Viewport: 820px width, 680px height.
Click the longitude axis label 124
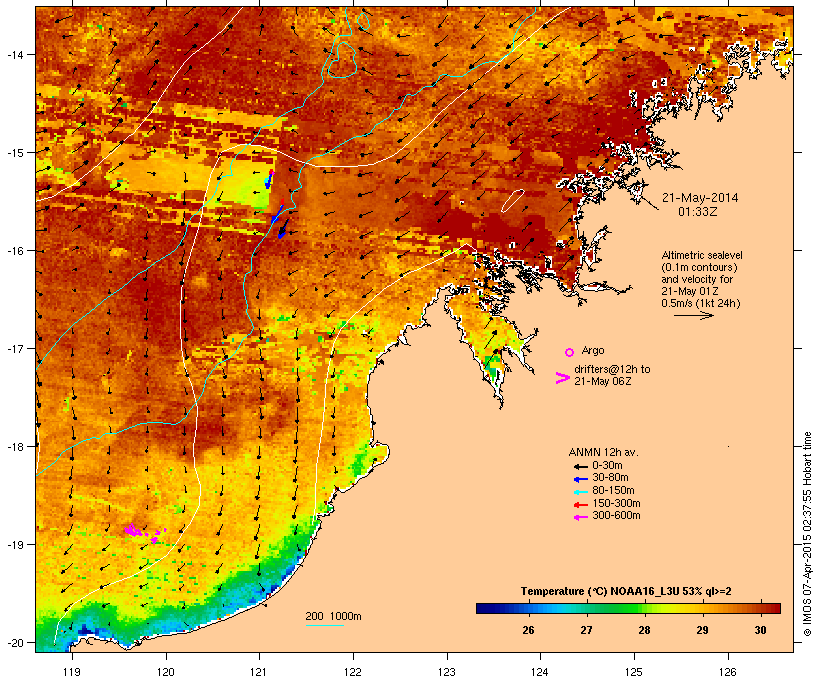(540, 672)
